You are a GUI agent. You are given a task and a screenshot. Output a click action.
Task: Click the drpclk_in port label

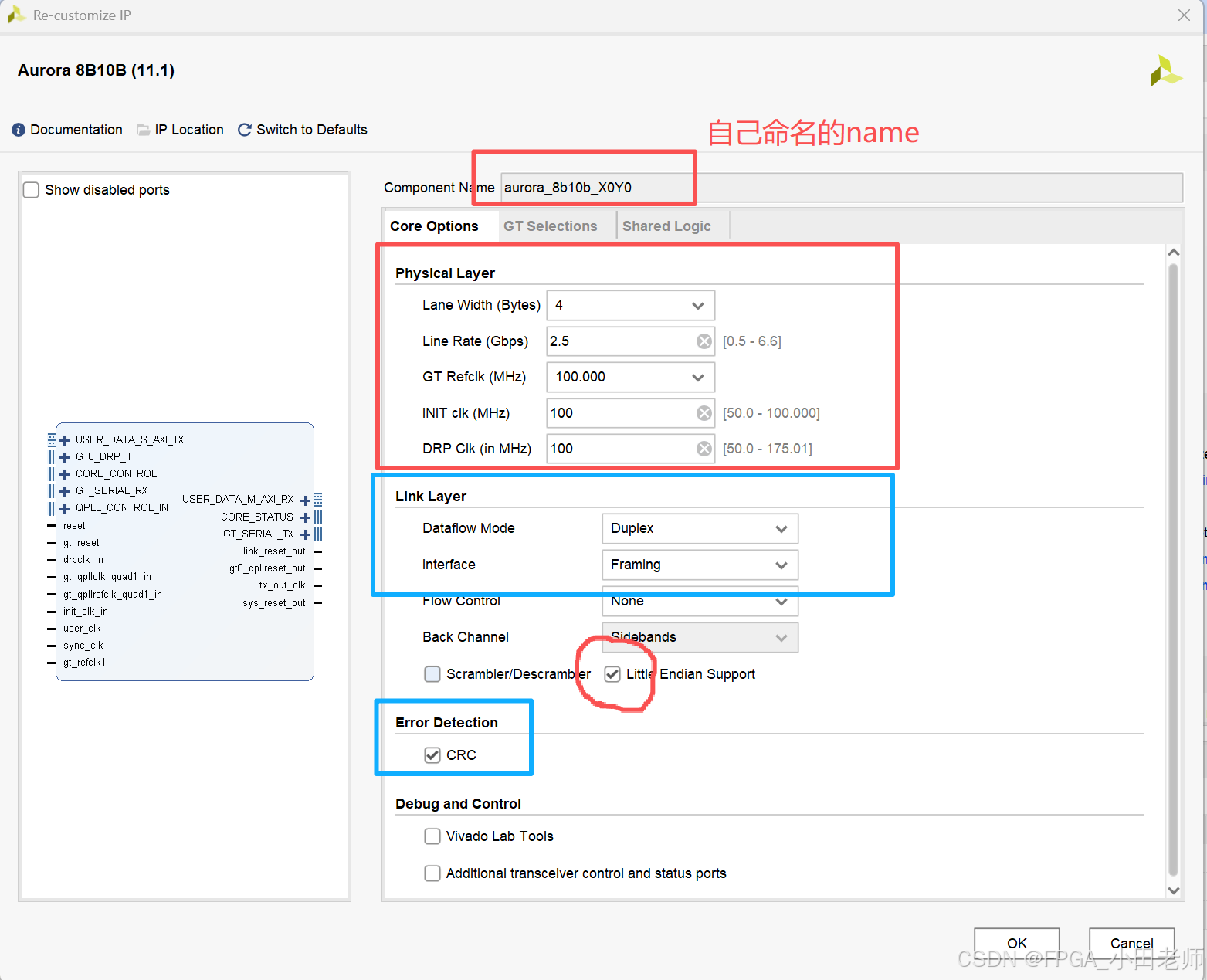(83, 560)
